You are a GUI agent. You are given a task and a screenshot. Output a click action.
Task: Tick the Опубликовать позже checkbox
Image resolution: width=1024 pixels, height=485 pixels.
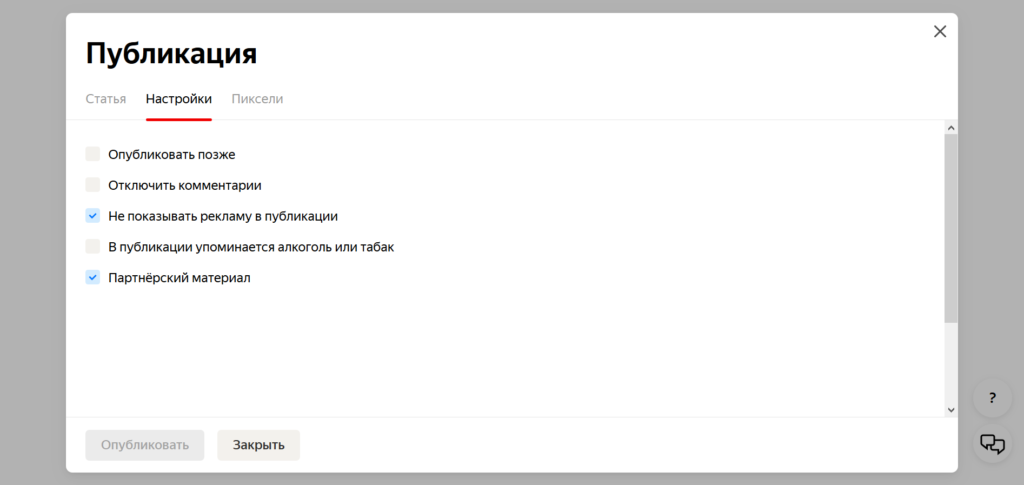click(93, 154)
